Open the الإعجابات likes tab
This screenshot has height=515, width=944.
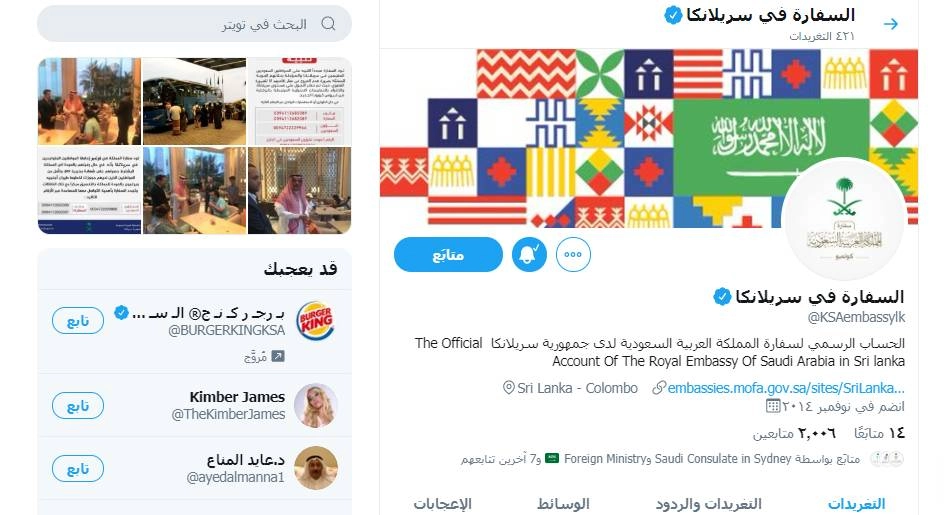442,504
